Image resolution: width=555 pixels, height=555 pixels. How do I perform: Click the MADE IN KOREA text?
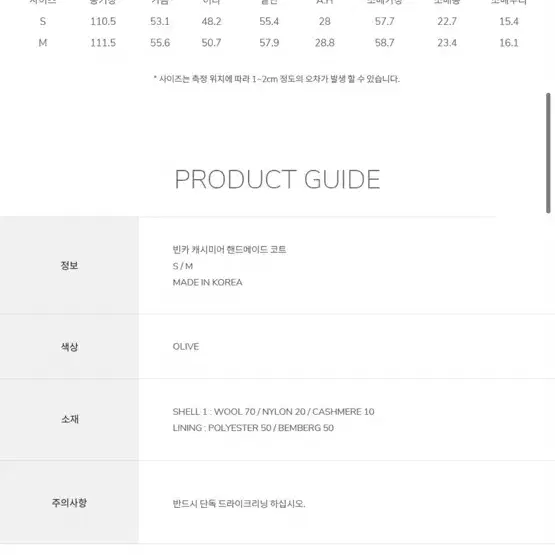tap(207, 282)
